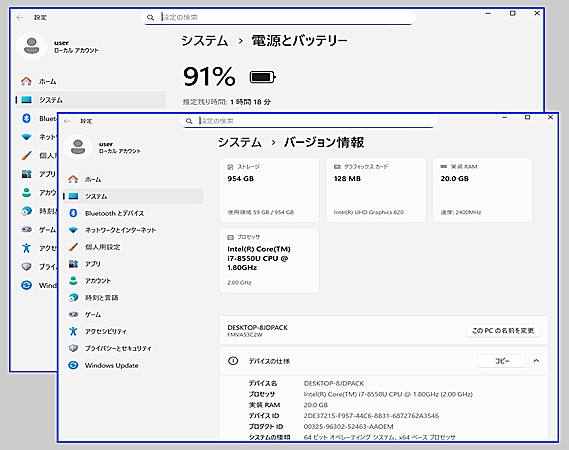Image resolution: width=569 pixels, height=450 pixels.
Task: Select システム in front window sidebar
Action: (x=133, y=196)
